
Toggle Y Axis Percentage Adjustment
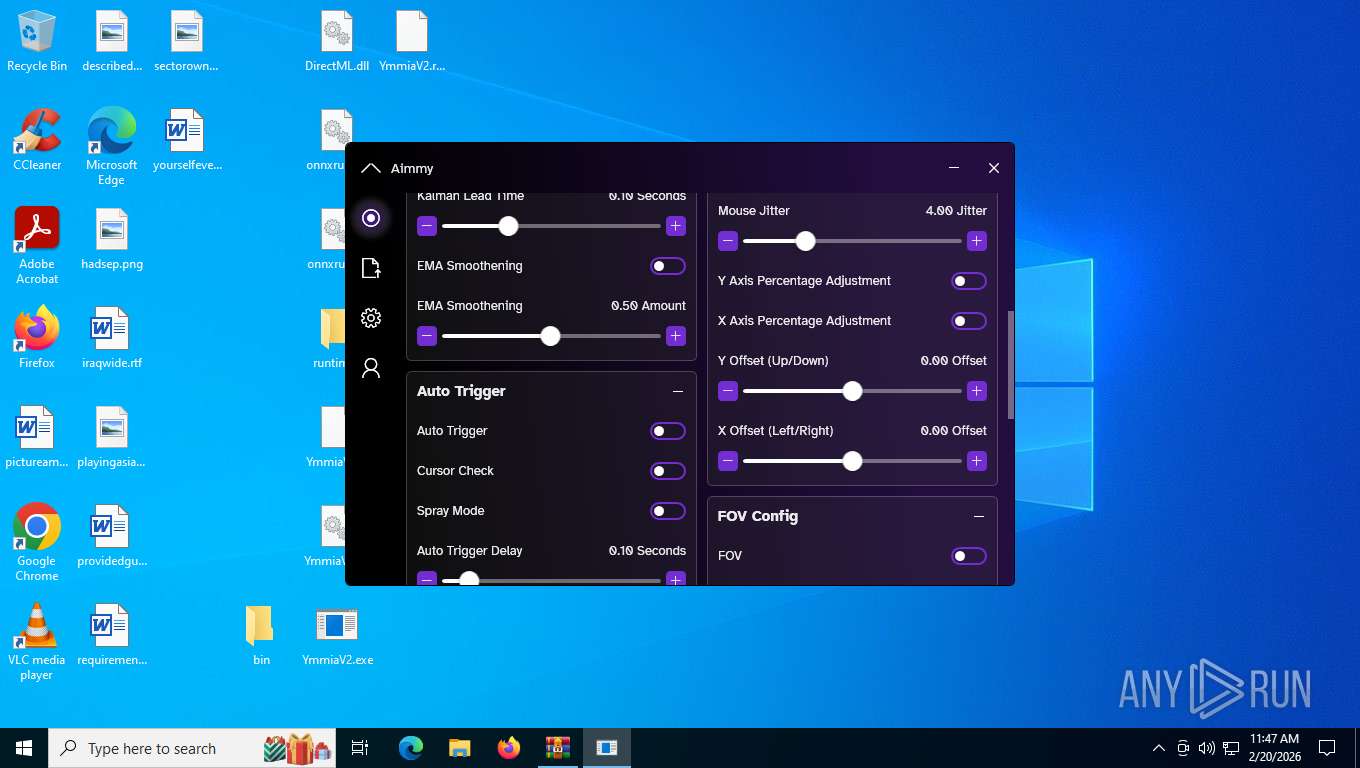969,281
